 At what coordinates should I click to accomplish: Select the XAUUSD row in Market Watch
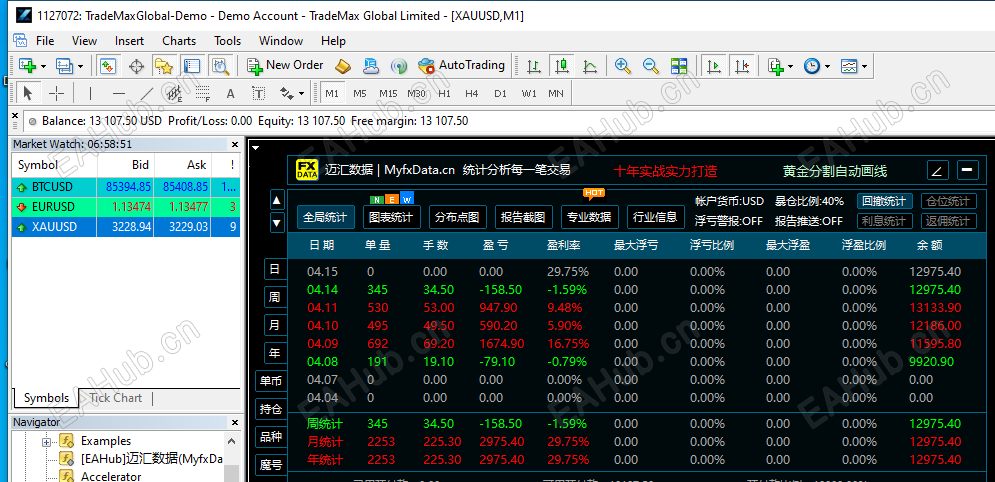point(126,226)
